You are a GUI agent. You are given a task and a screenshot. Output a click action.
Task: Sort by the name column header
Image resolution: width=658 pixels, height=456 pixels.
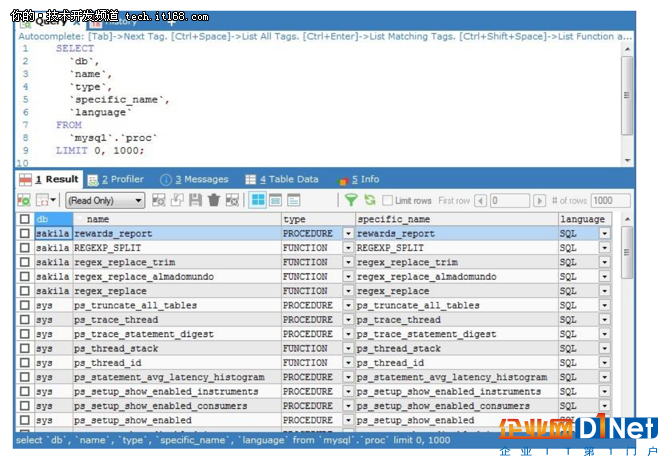(x=177, y=219)
